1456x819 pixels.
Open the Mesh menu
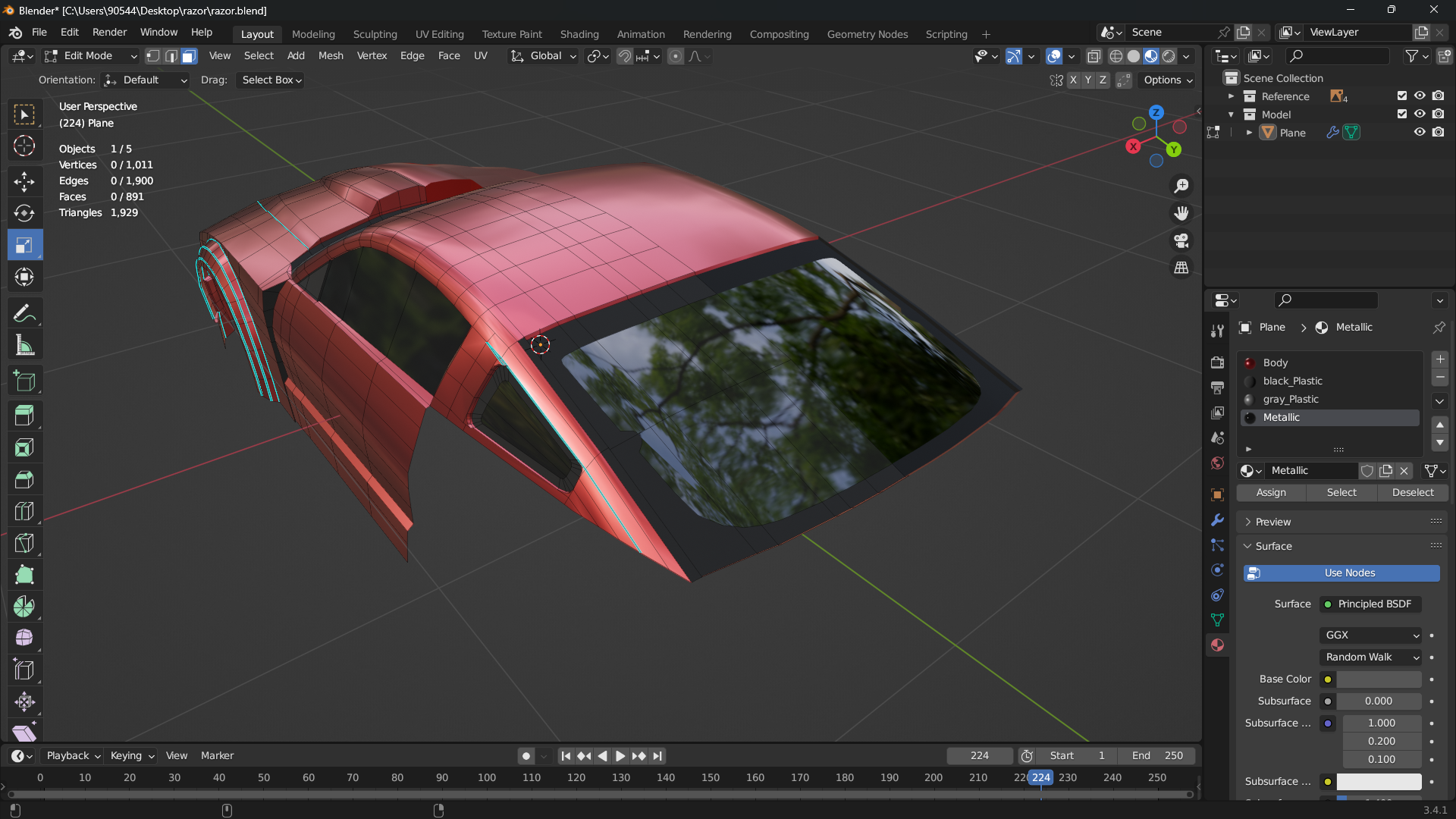331,56
